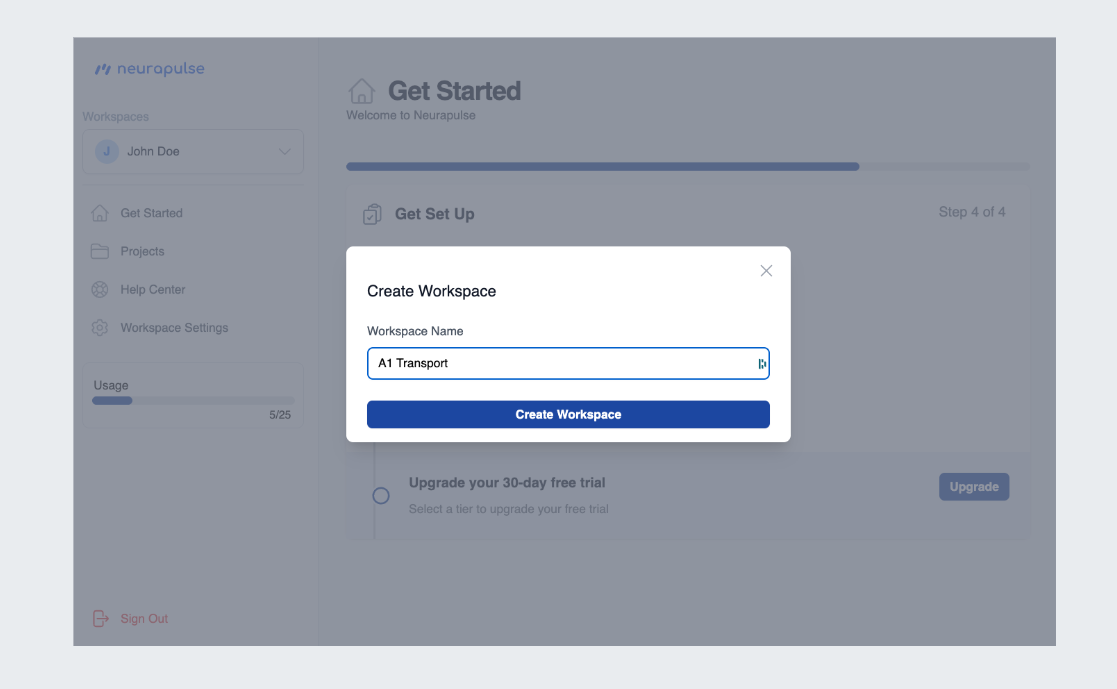Click the Upgrade button
1117x689 pixels.
973,486
